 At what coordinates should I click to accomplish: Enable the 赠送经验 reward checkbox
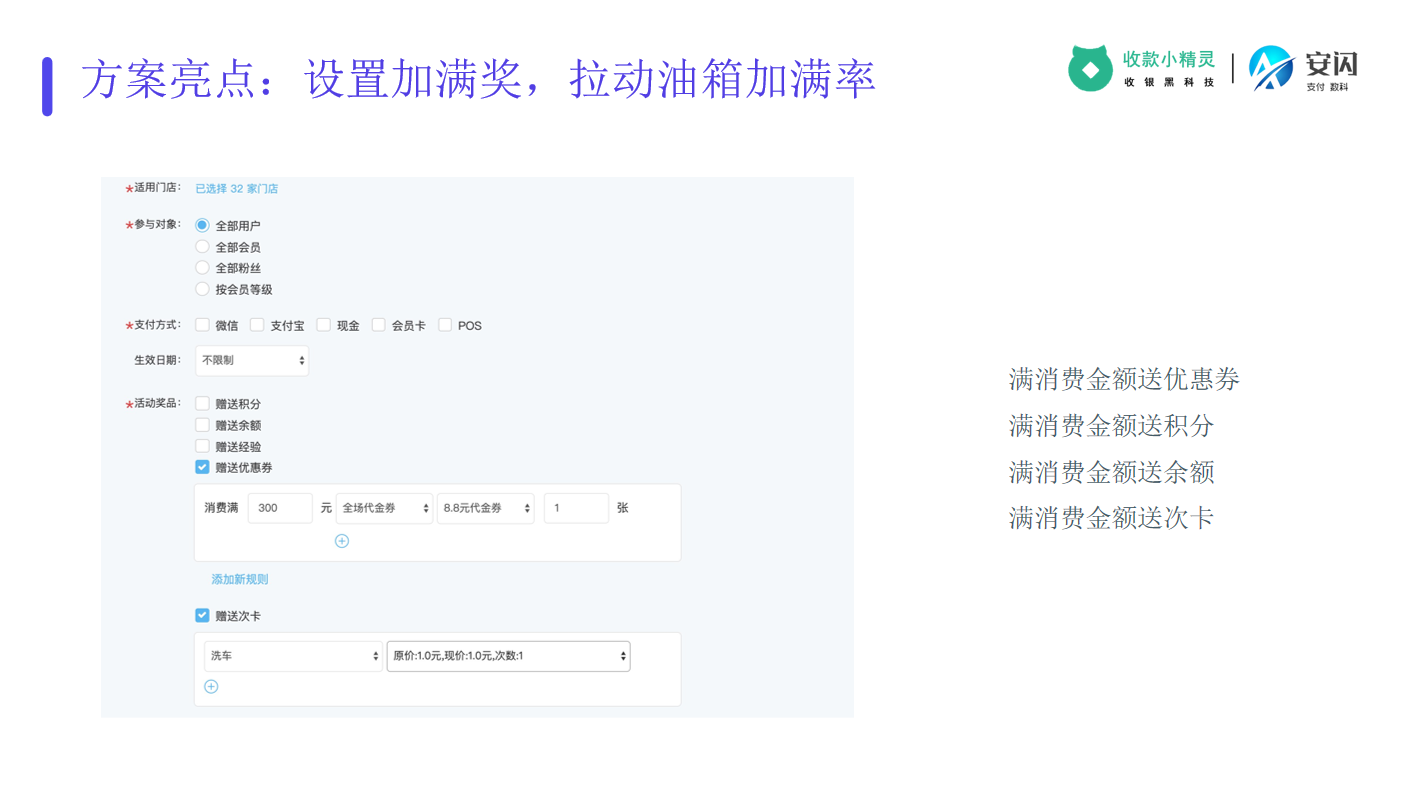tap(202, 446)
